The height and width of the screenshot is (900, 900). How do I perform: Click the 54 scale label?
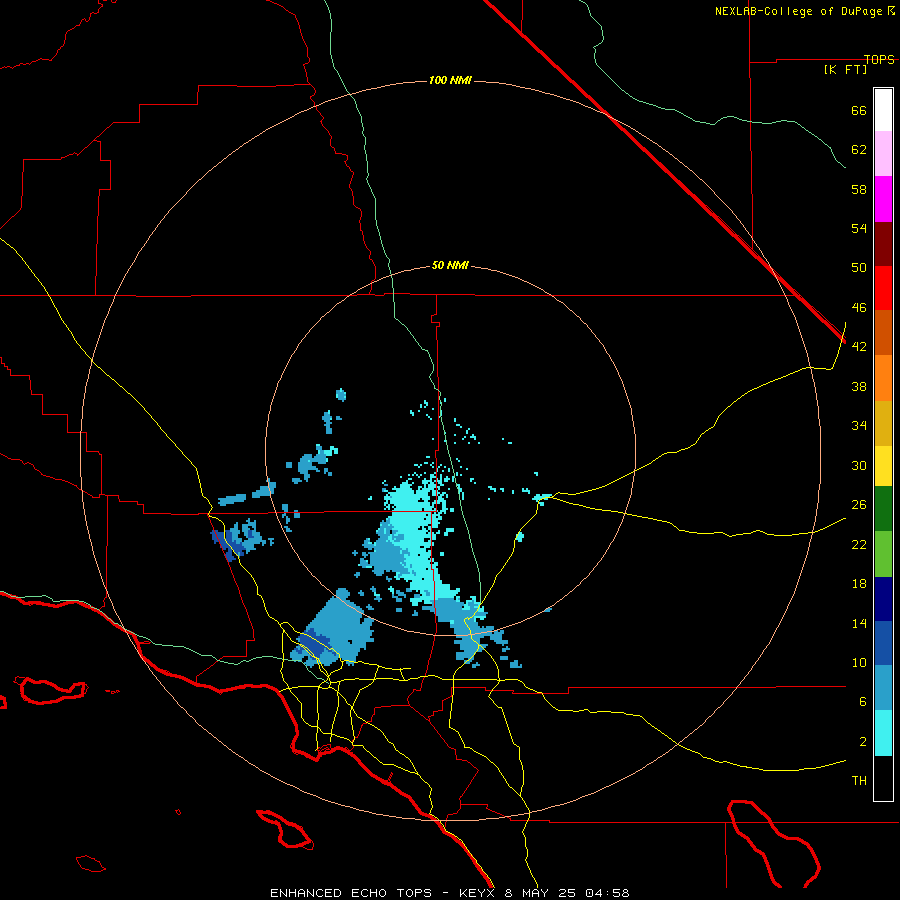859,228
